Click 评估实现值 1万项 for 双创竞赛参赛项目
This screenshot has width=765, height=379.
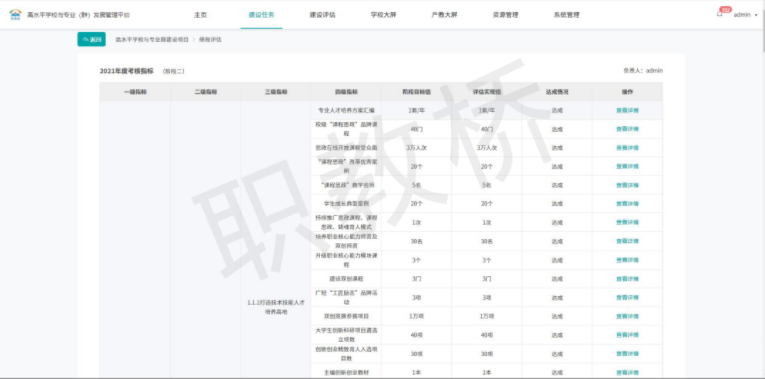tap(486, 316)
